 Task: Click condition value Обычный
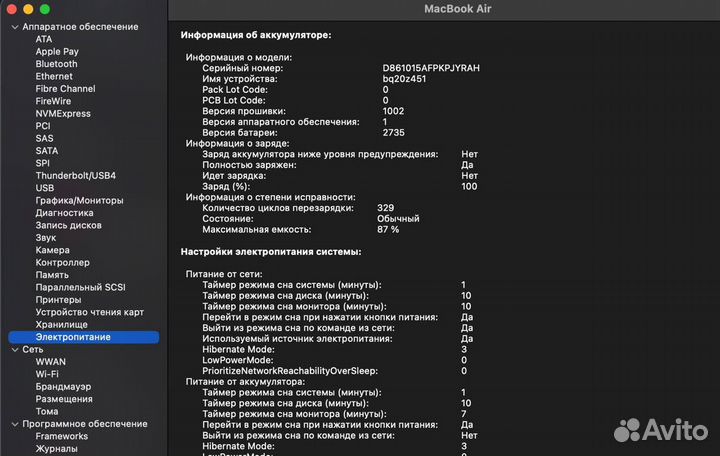tap(398, 219)
